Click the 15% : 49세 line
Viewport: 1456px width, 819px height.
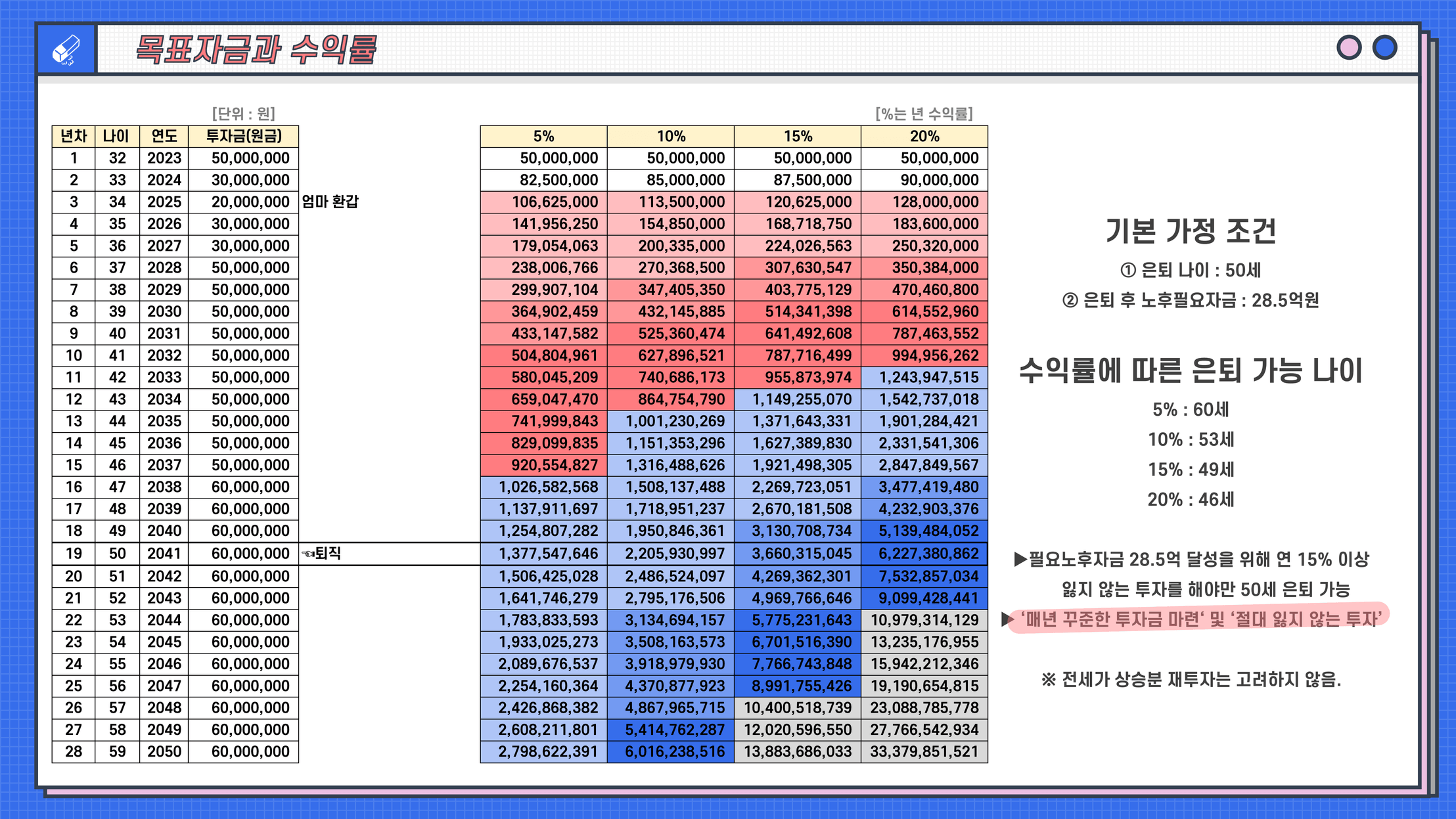(1191, 470)
